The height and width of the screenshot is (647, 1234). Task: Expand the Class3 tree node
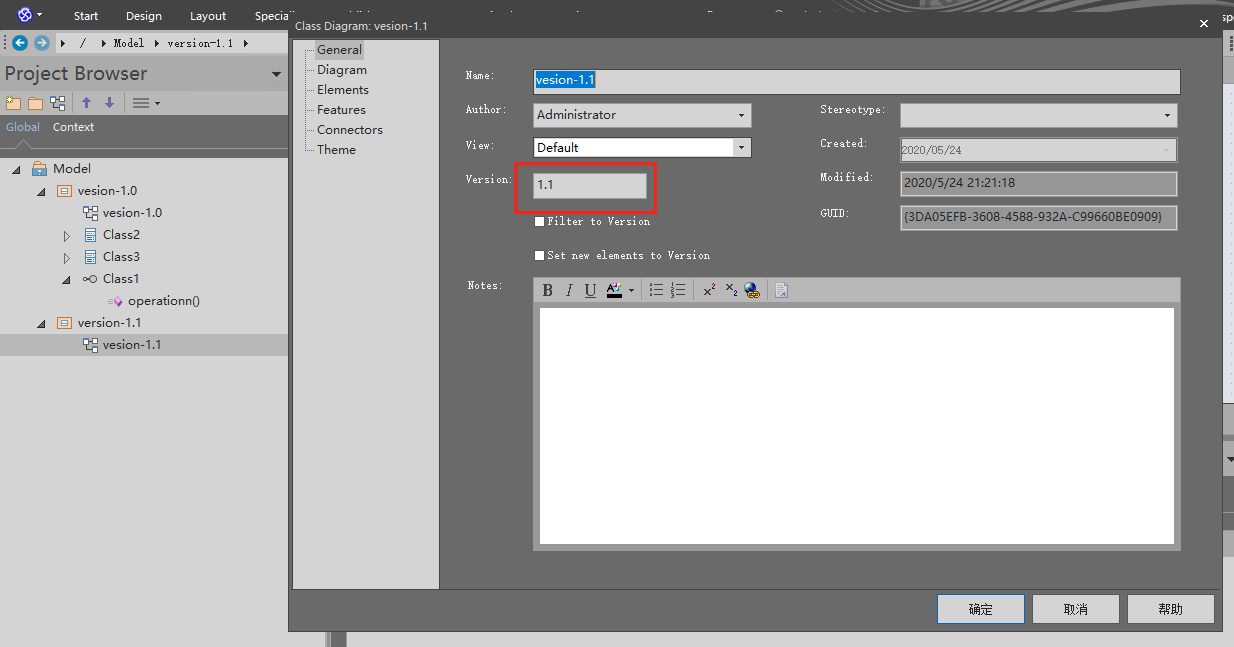[67, 258]
